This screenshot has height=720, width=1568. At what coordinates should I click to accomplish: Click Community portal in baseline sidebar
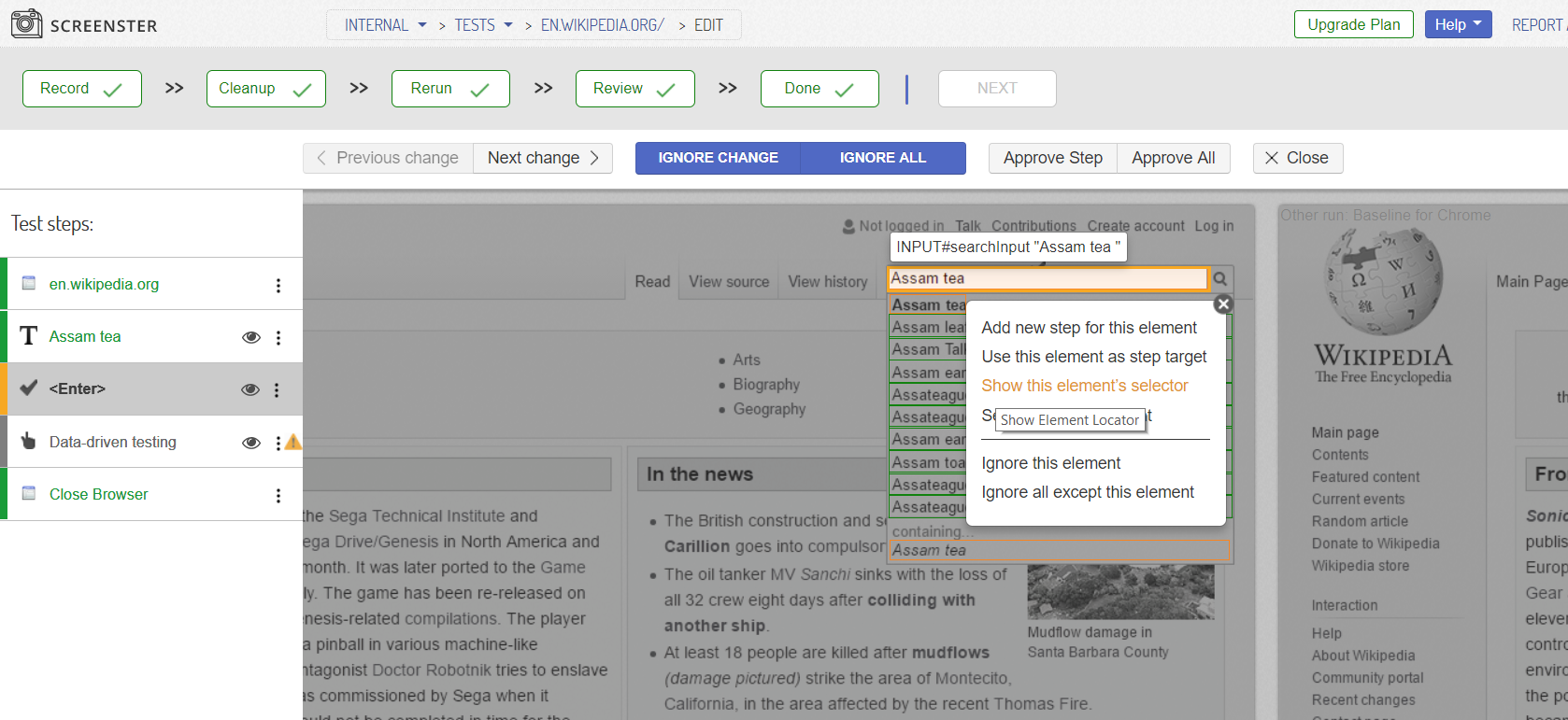pyautogui.click(x=1368, y=678)
